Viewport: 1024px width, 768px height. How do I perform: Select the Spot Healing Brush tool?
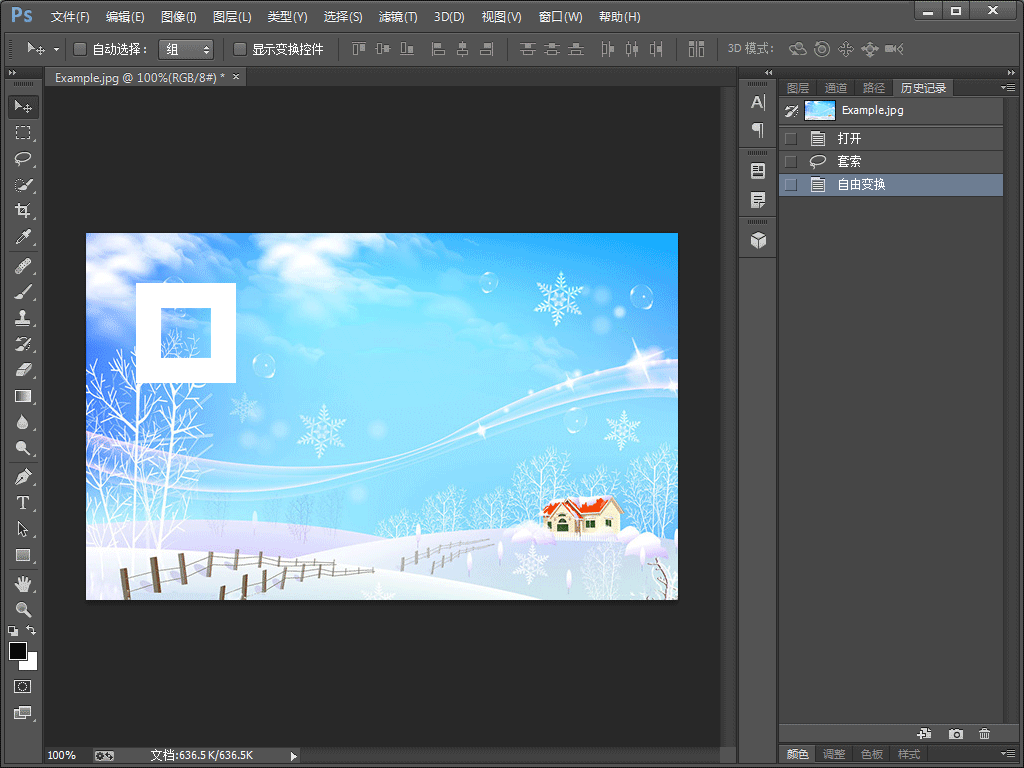click(x=23, y=266)
